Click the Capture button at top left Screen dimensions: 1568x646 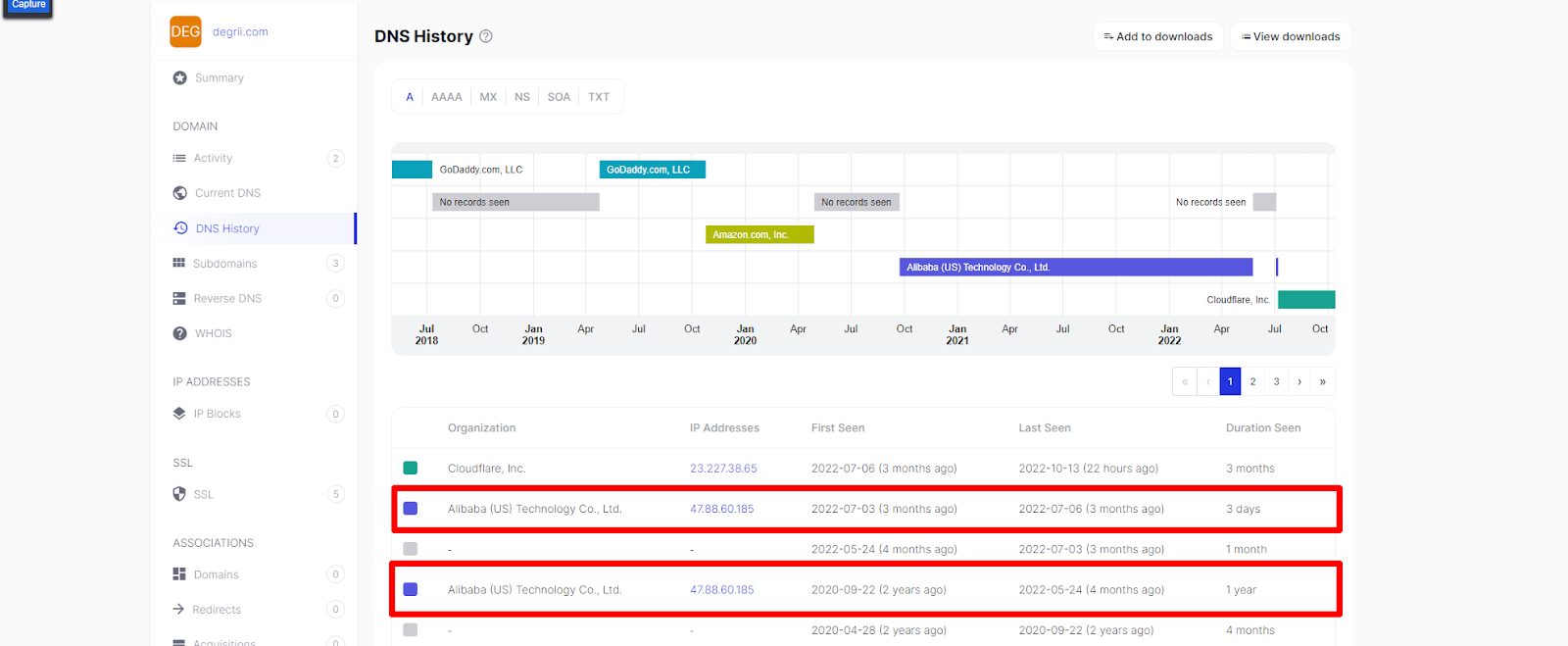click(x=28, y=5)
